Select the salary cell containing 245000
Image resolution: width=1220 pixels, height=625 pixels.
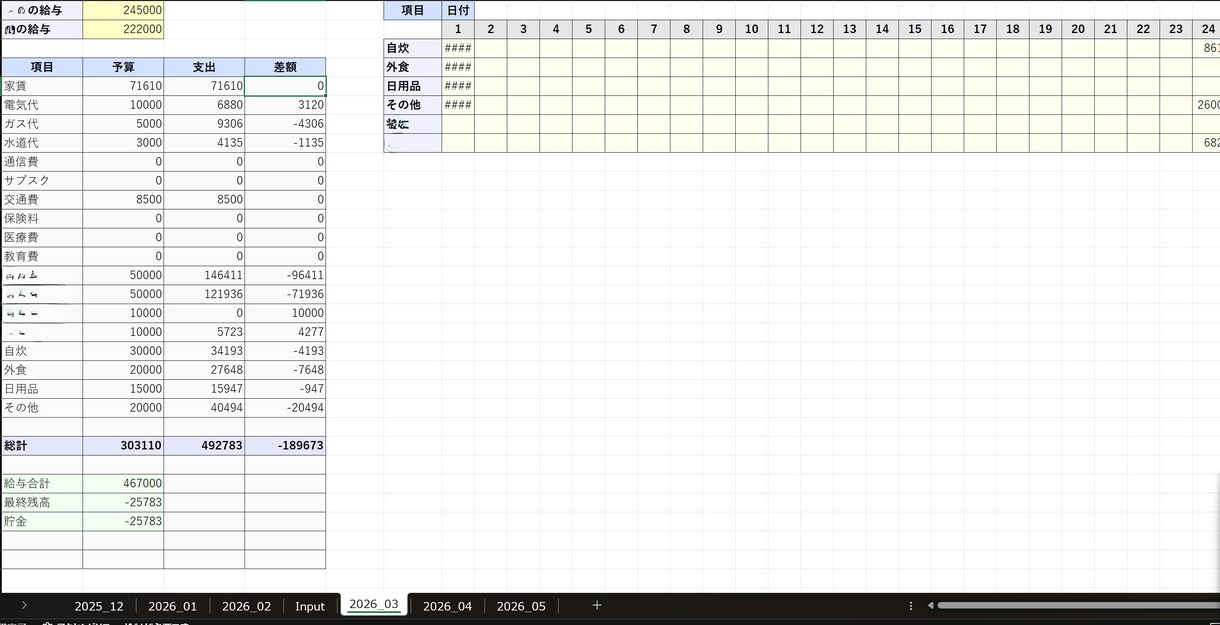[x=123, y=10]
